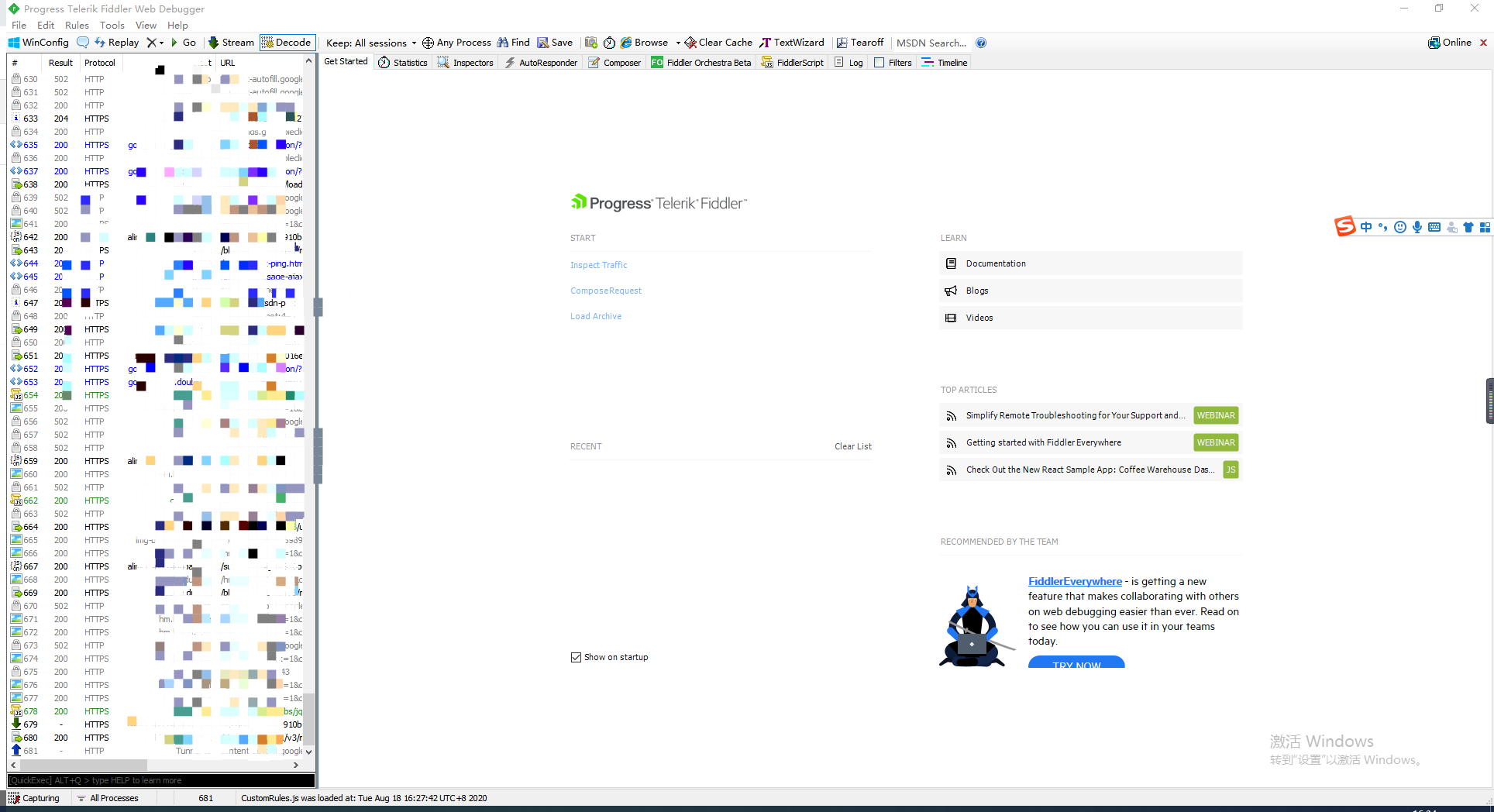Image resolution: width=1494 pixels, height=812 pixels.
Task: Select session row 642
Action: click(x=156, y=237)
